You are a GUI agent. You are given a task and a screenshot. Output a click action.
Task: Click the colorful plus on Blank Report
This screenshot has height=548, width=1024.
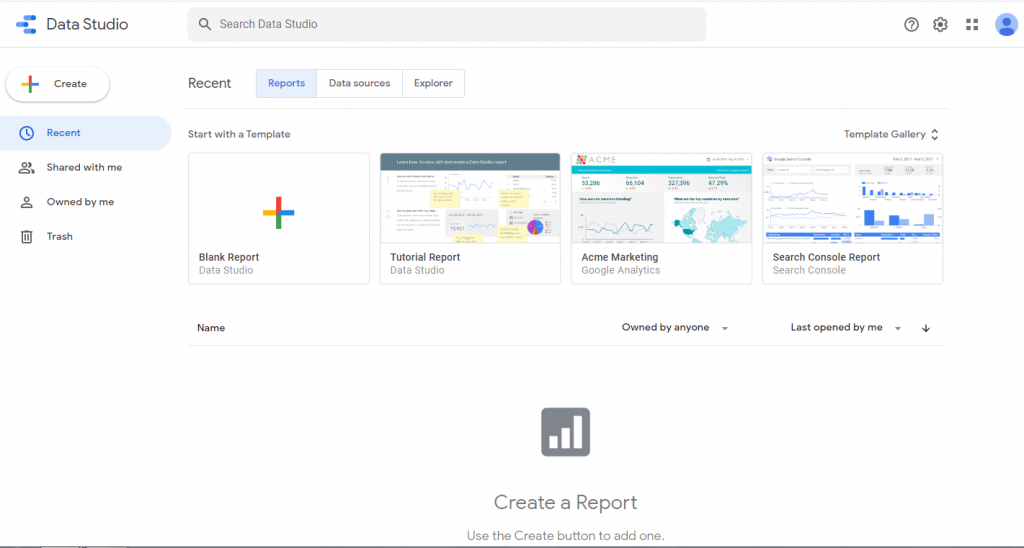click(x=278, y=212)
